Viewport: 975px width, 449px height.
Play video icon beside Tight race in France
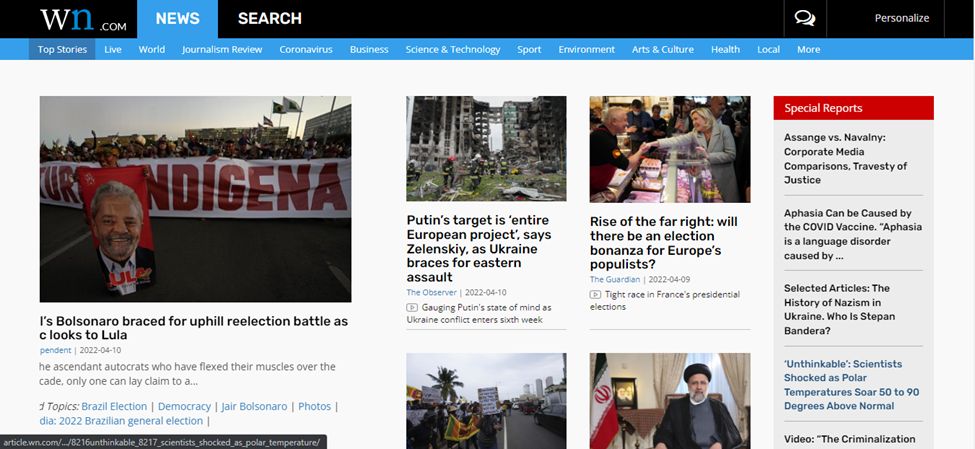coord(595,294)
